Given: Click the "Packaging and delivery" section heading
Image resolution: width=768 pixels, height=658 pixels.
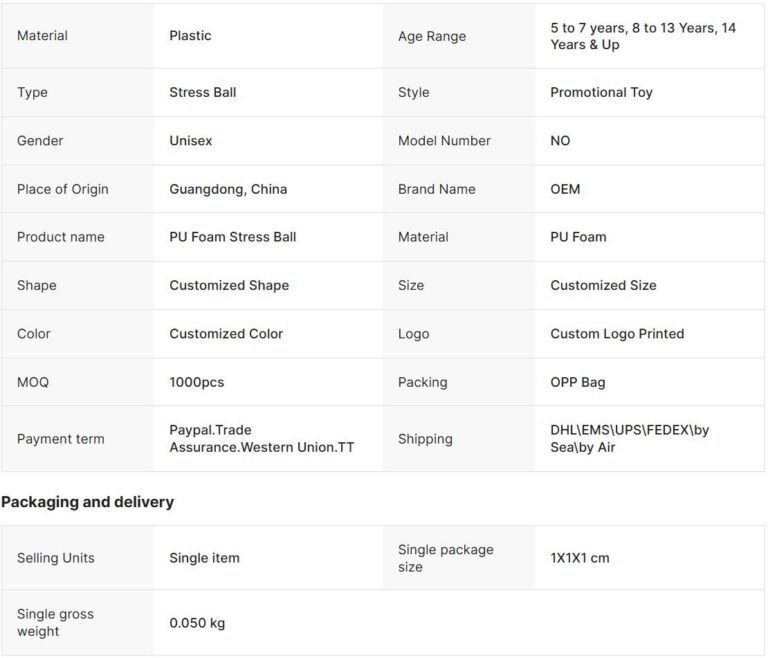Looking at the screenshot, I should 88,502.
